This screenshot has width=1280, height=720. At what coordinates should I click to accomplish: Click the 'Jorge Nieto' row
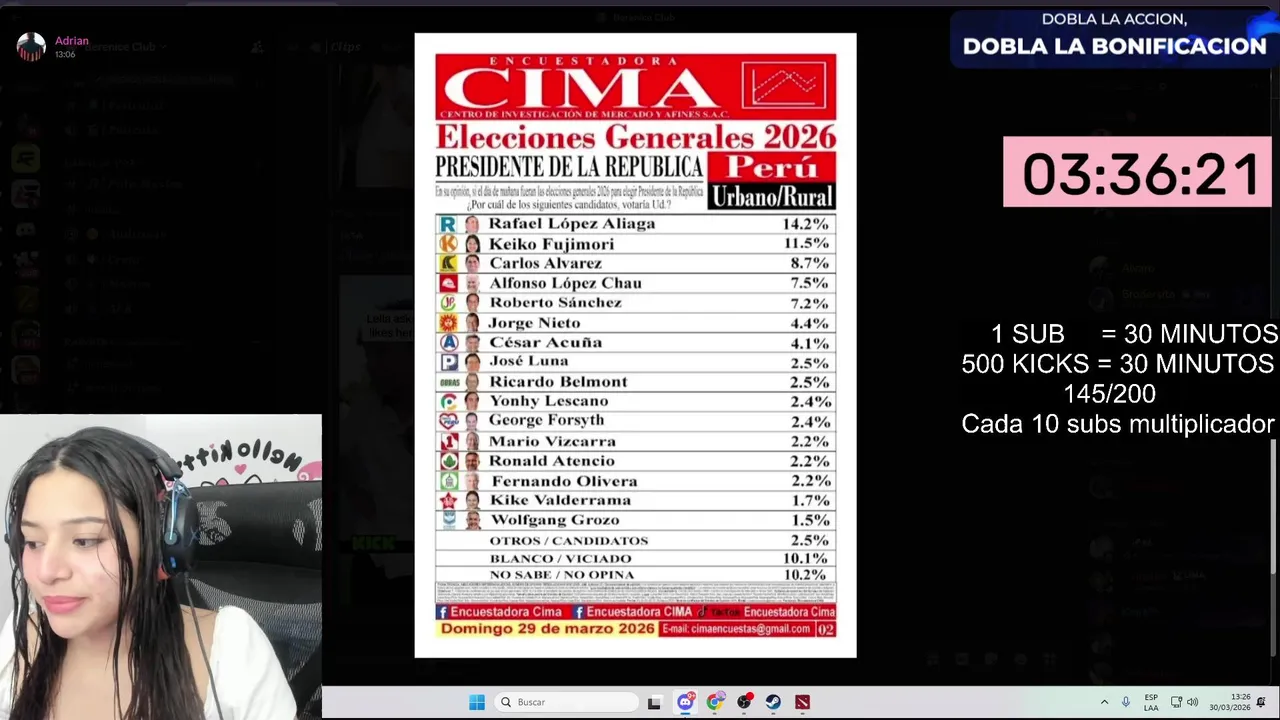point(635,323)
